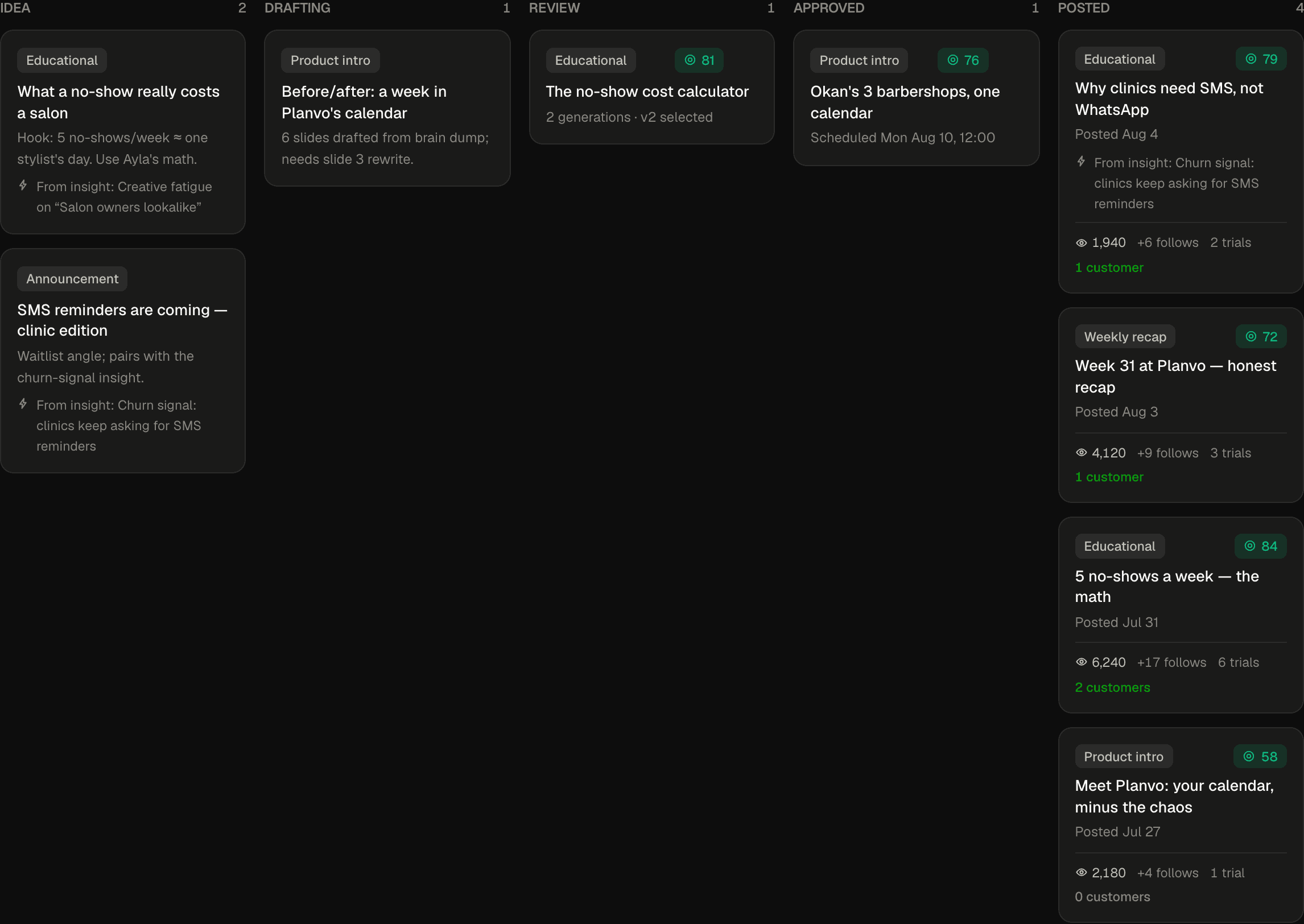The image size is (1304, 924).
Task: Click 'Posted Jul 27' date
Action: 1117,832
